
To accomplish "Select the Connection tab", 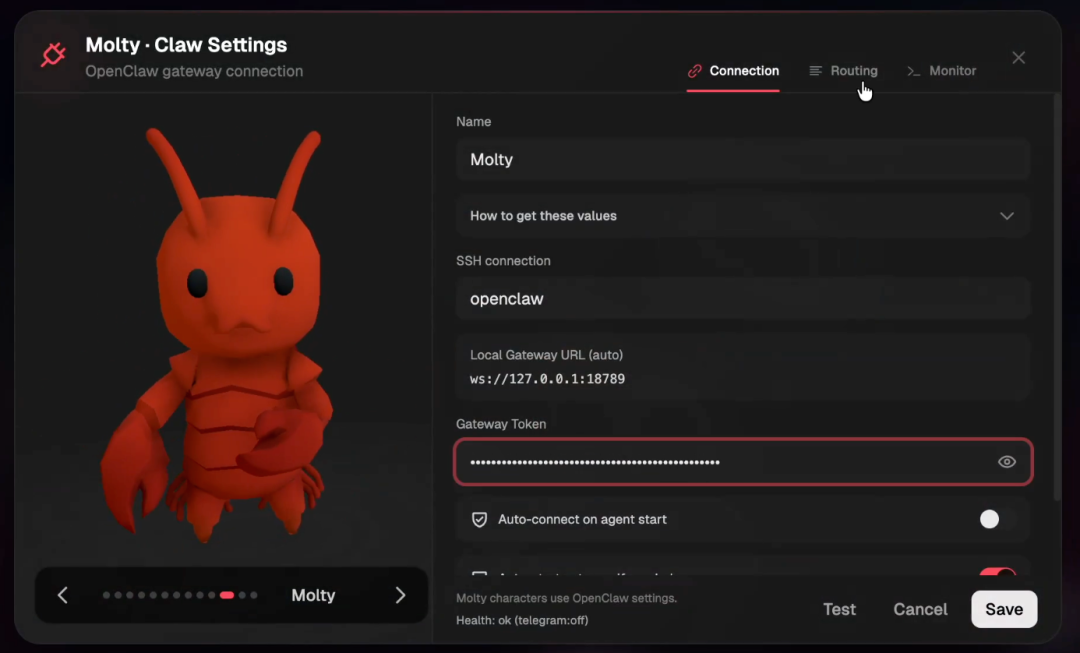I will (x=733, y=71).
